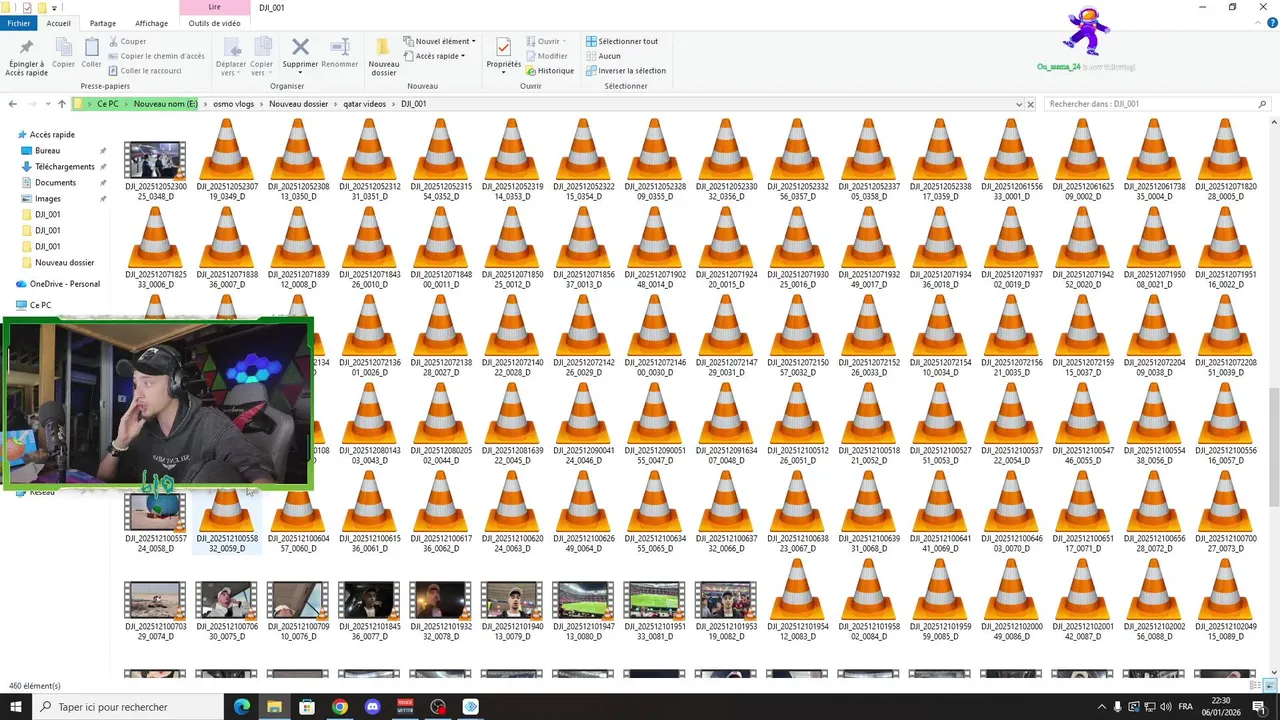
Task: Open Bureau in the navigation pane
Action: point(47,151)
